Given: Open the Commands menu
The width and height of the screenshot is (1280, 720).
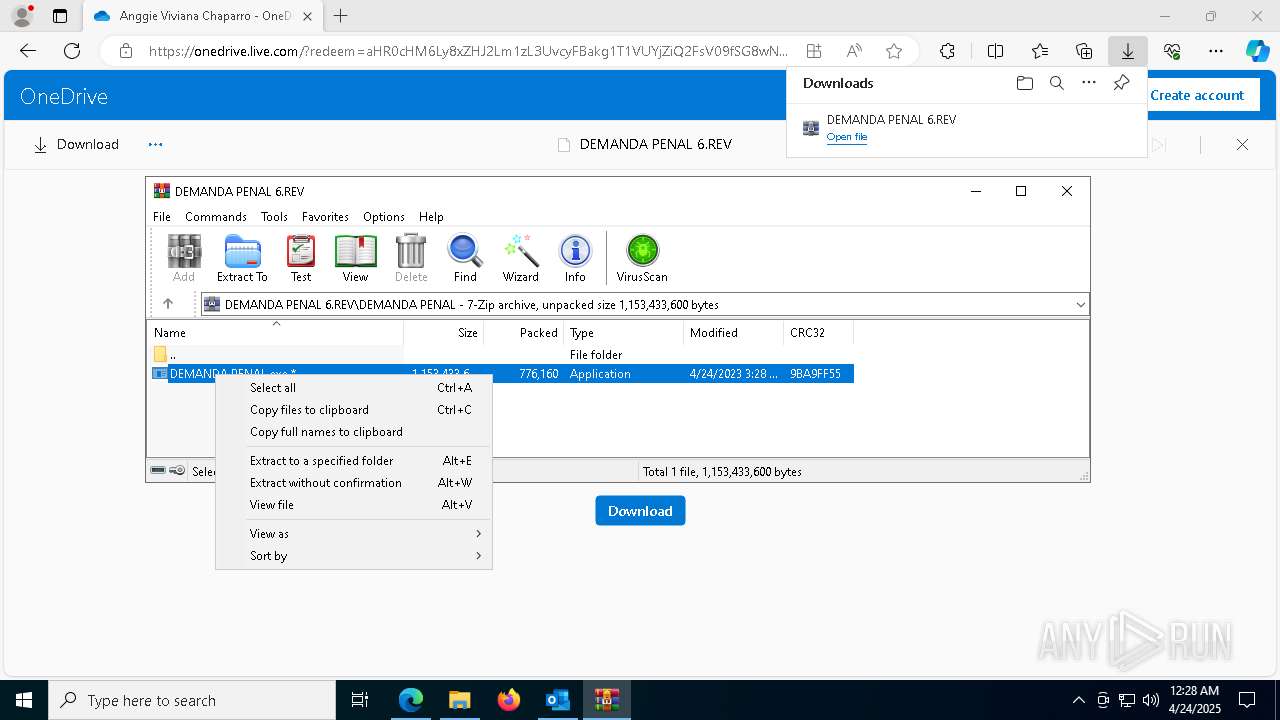Looking at the screenshot, I should (215, 216).
